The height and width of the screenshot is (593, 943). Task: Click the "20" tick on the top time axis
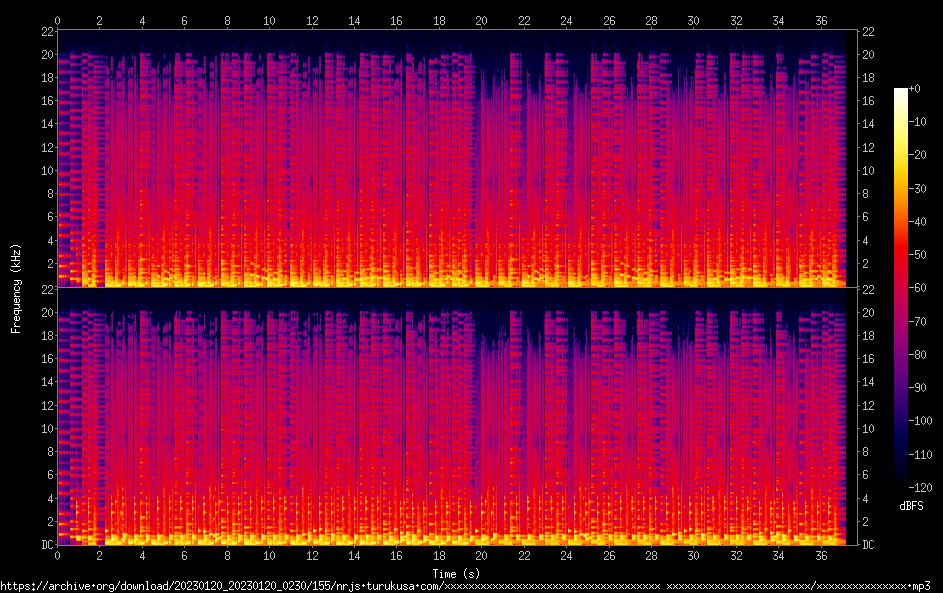(481, 20)
